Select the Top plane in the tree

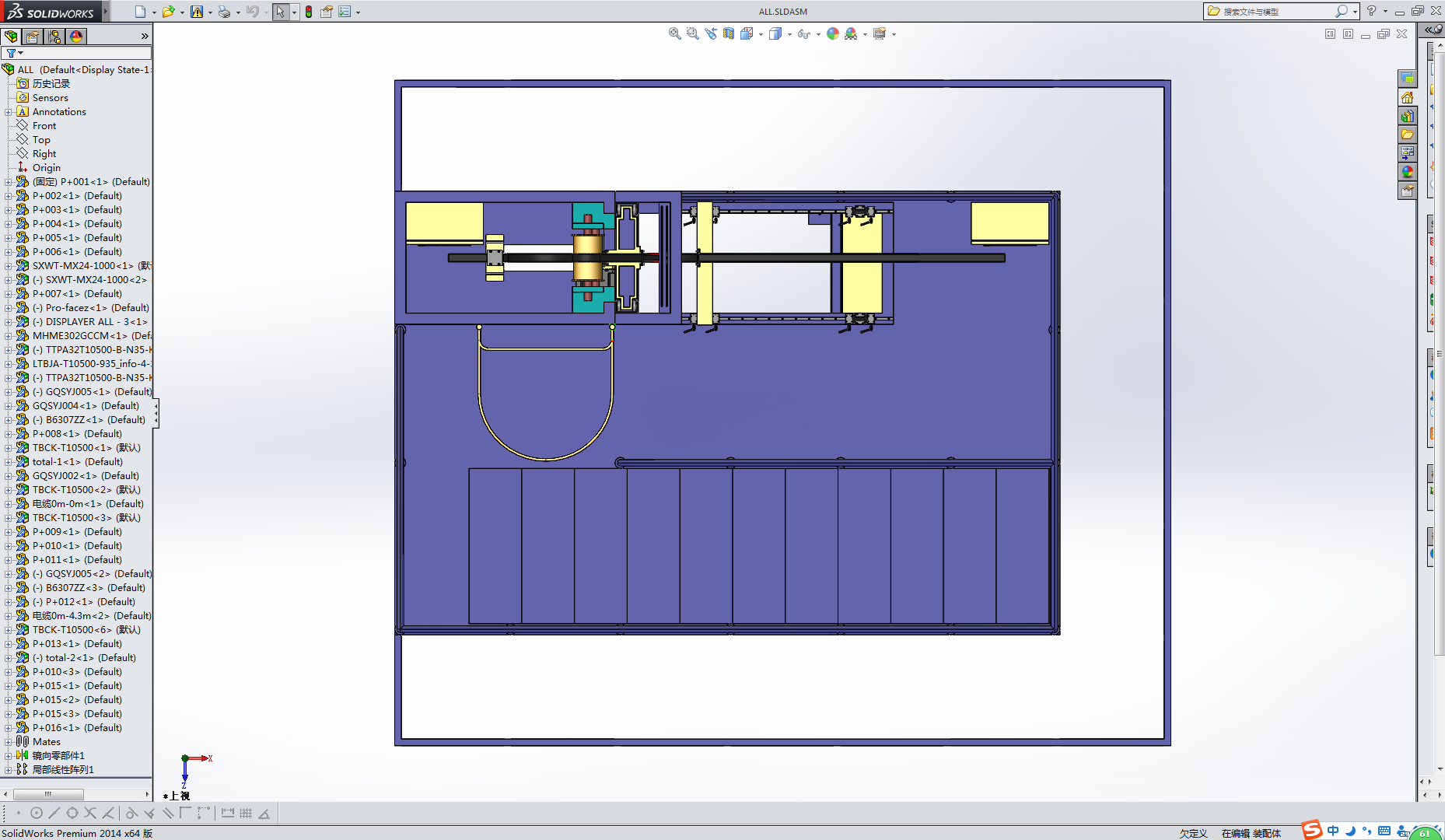[41, 140]
